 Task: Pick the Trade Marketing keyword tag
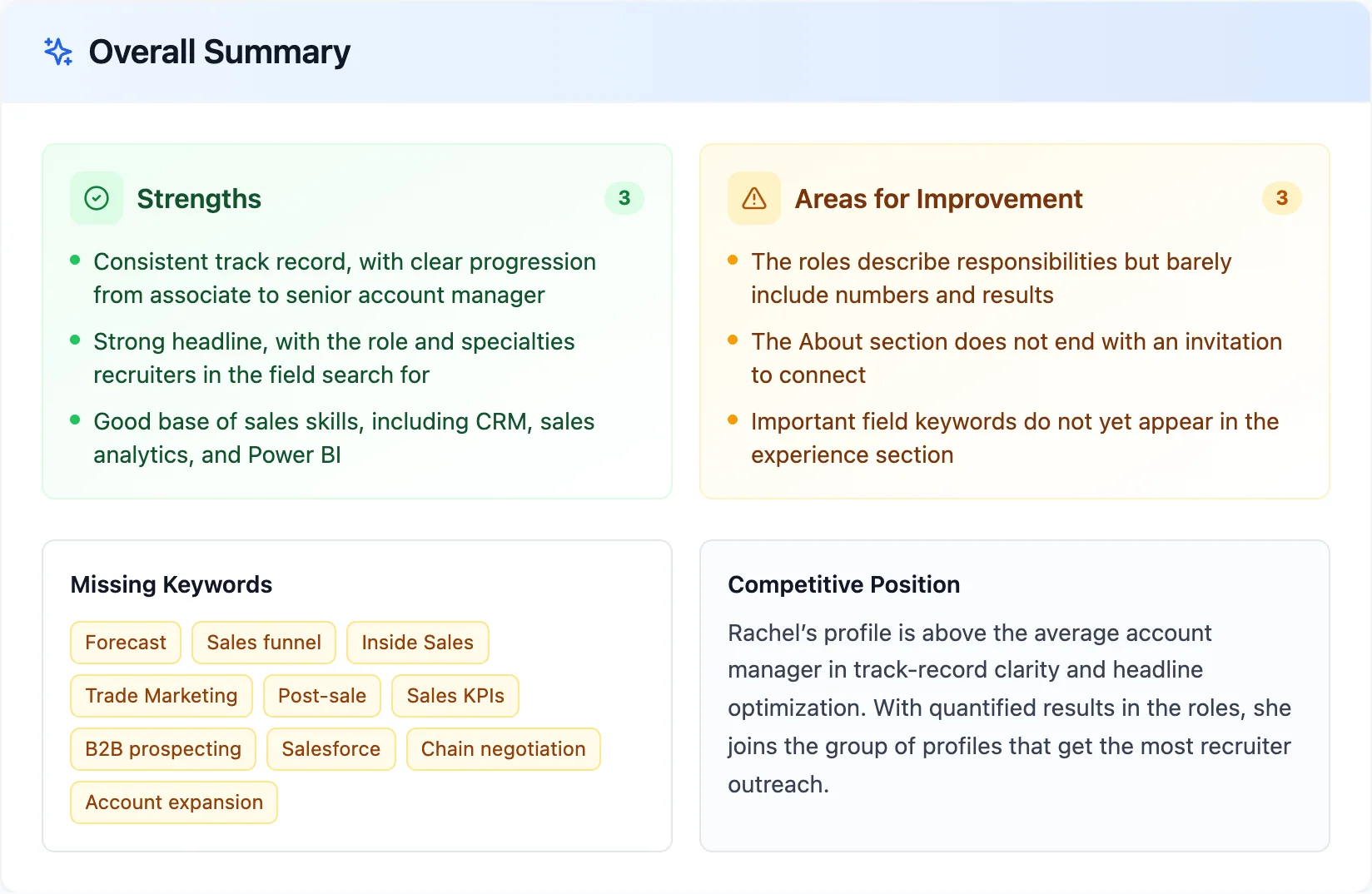[162, 696]
